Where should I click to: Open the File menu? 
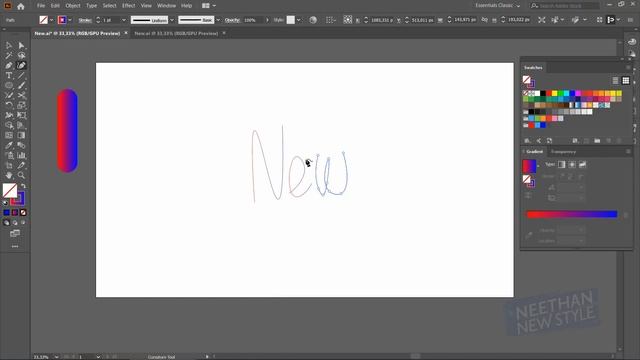click(x=41, y=6)
